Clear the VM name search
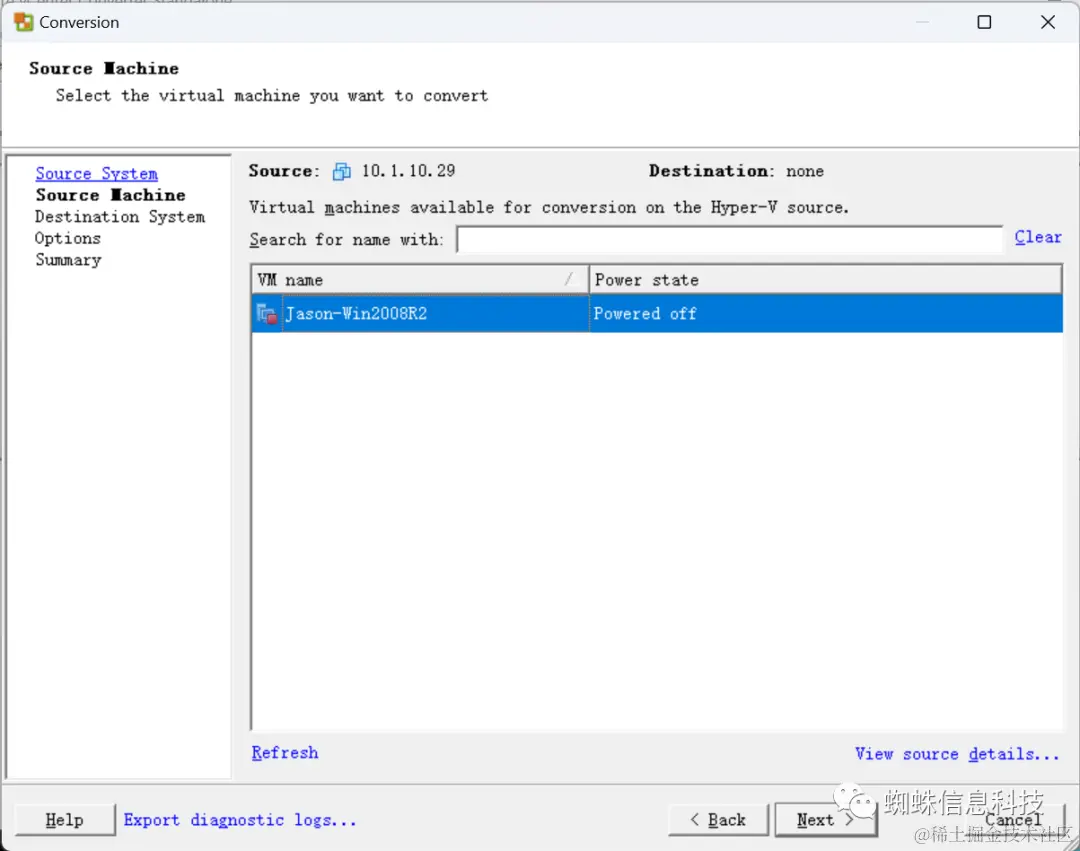 pos(1038,238)
